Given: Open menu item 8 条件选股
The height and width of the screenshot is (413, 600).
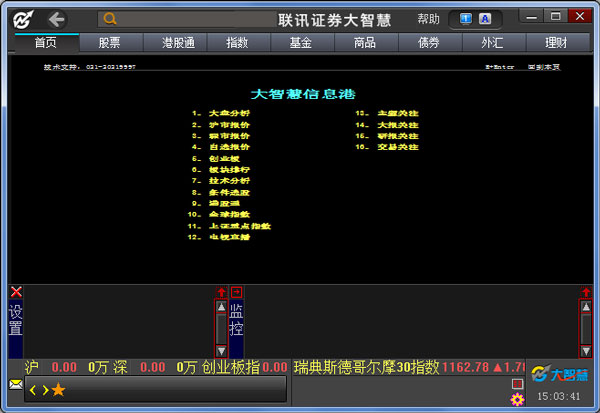Looking at the screenshot, I should (x=221, y=192).
